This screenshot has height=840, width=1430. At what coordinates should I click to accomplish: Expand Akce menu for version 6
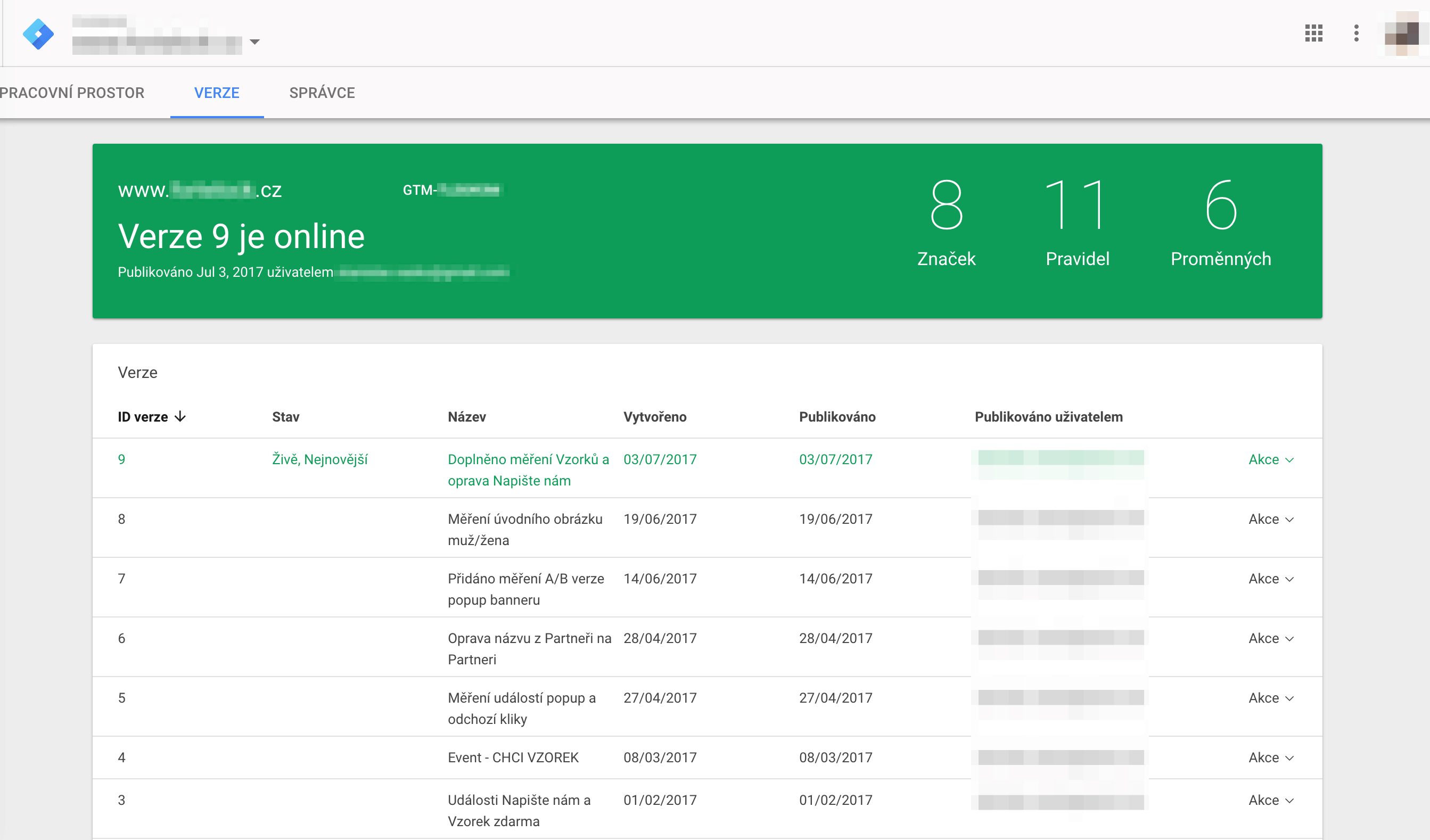pyautogui.click(x=1270, y=638)
